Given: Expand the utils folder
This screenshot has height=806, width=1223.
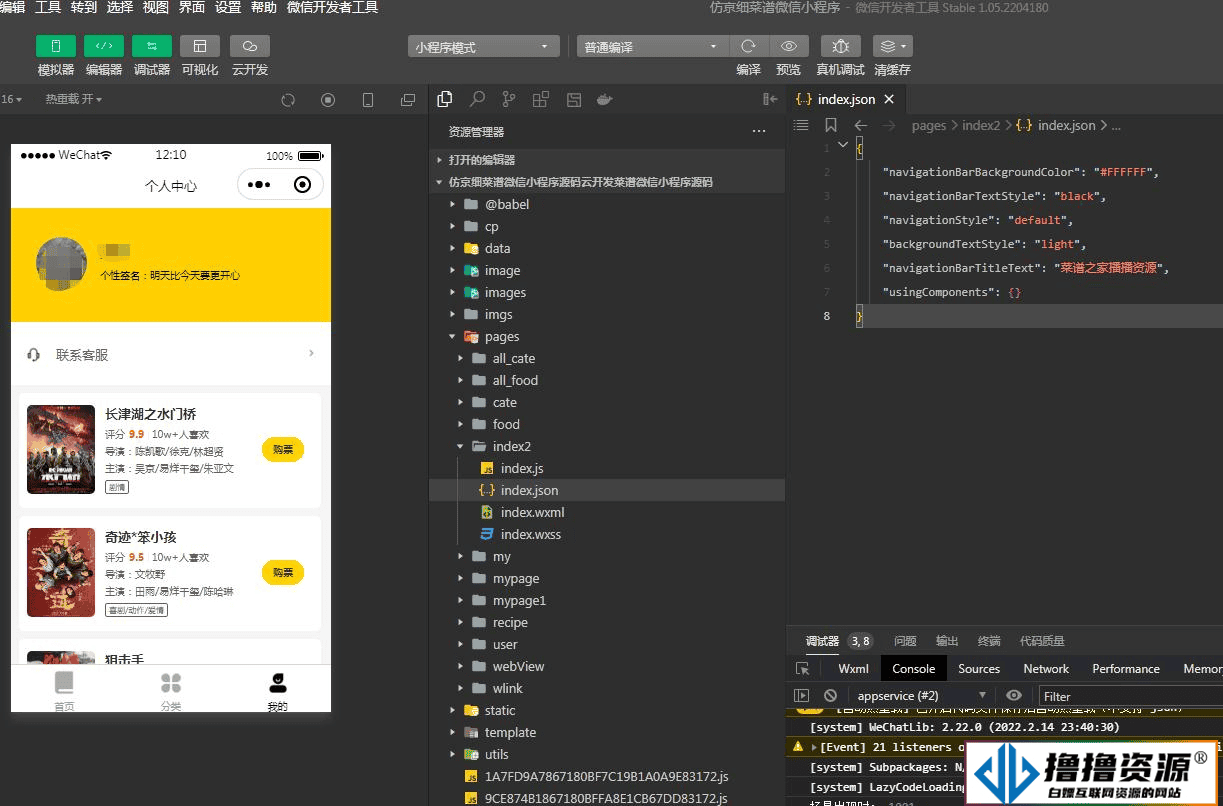Looking at the screenshot, I should pos(607,754).
